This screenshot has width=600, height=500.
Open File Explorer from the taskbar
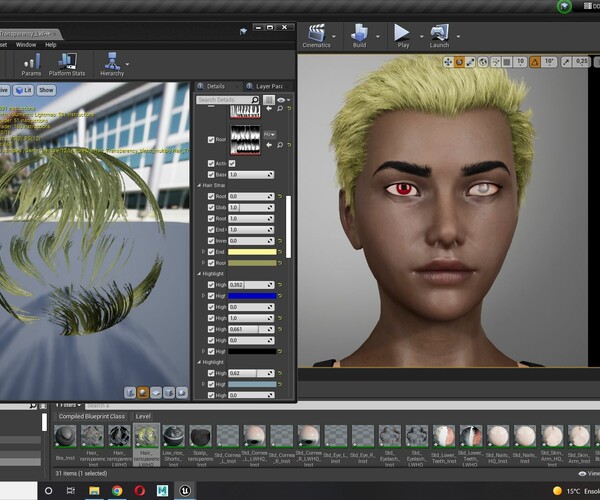coord(94,490)
